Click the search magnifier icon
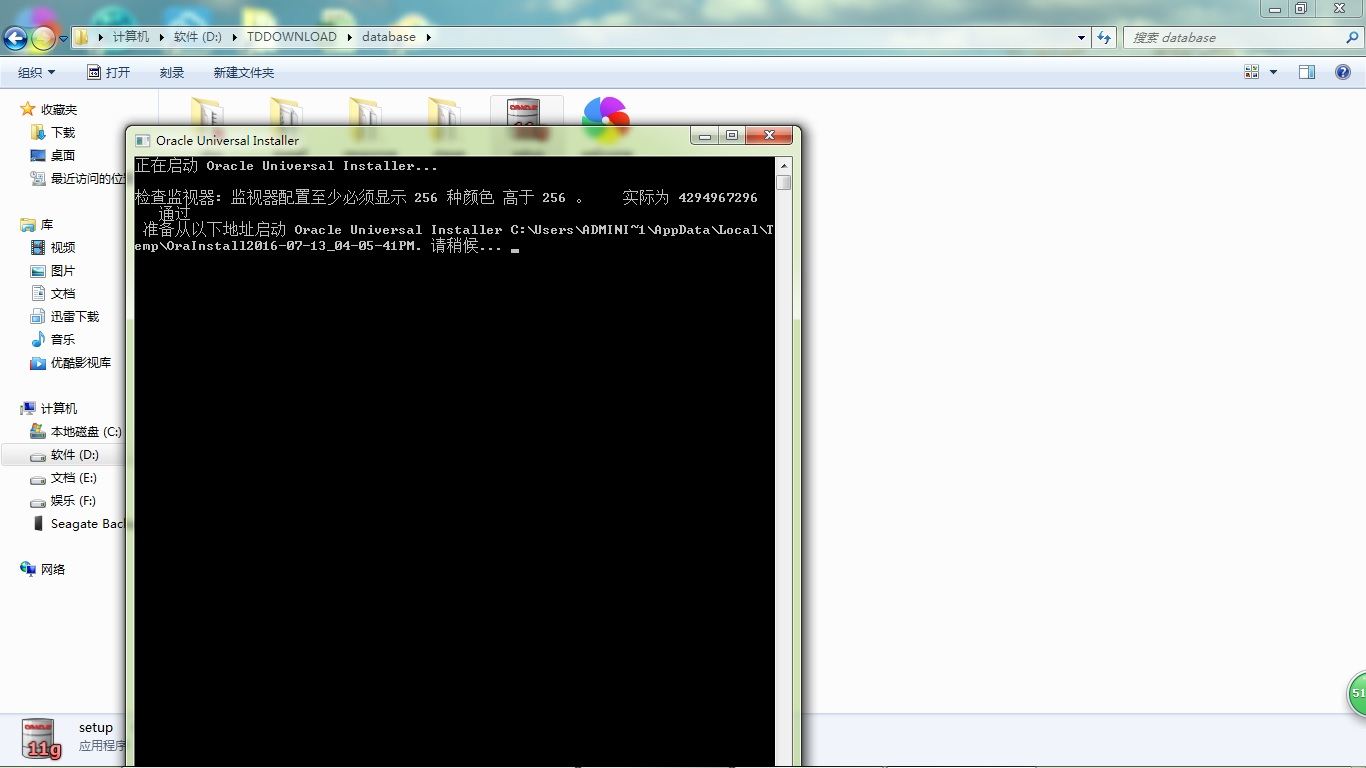This screenshot has width=1366, height=768. point(1351,37)
